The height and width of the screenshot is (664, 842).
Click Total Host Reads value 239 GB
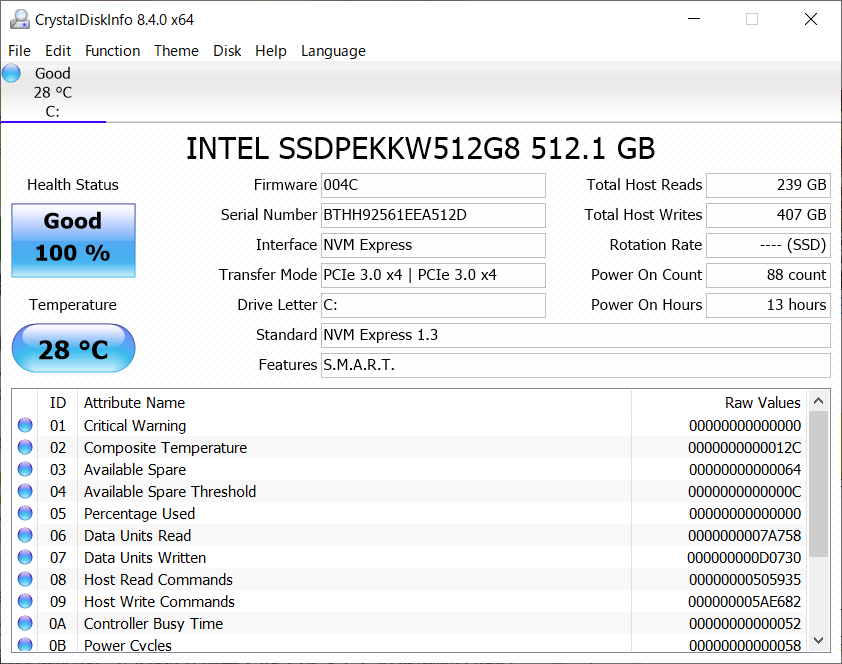click(x=768, y=185)
